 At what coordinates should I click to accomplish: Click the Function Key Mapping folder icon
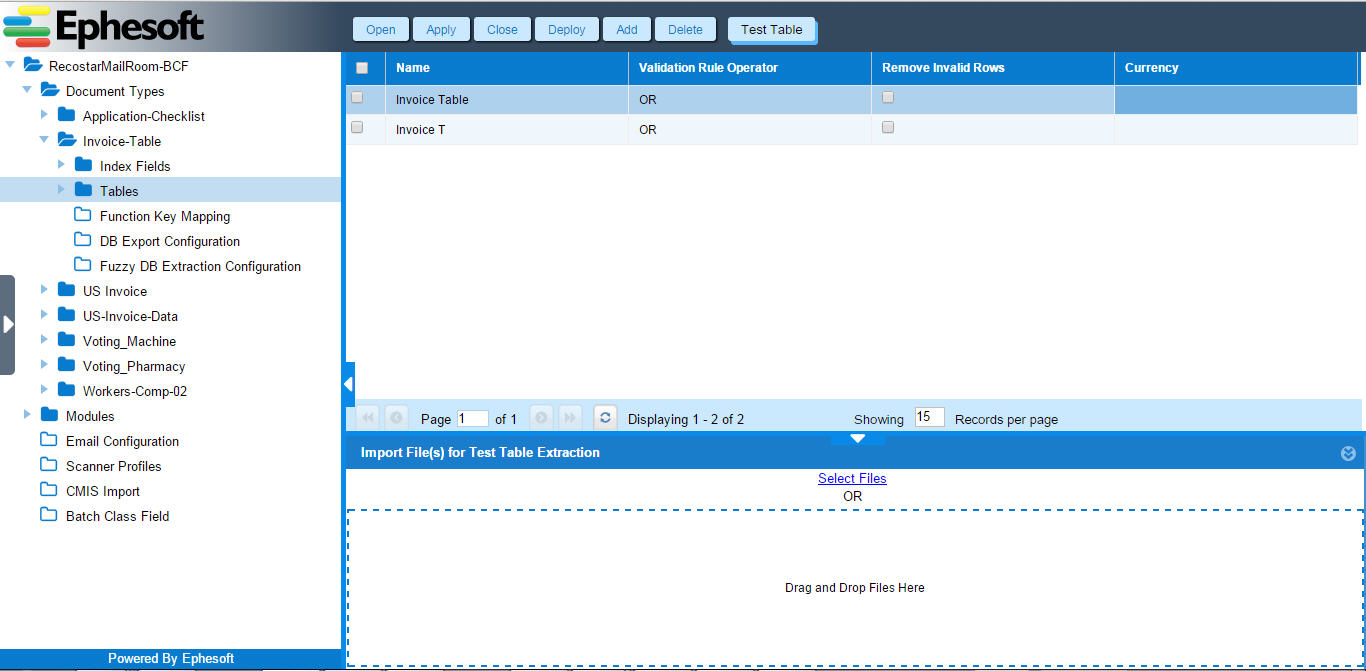[83, 216]
